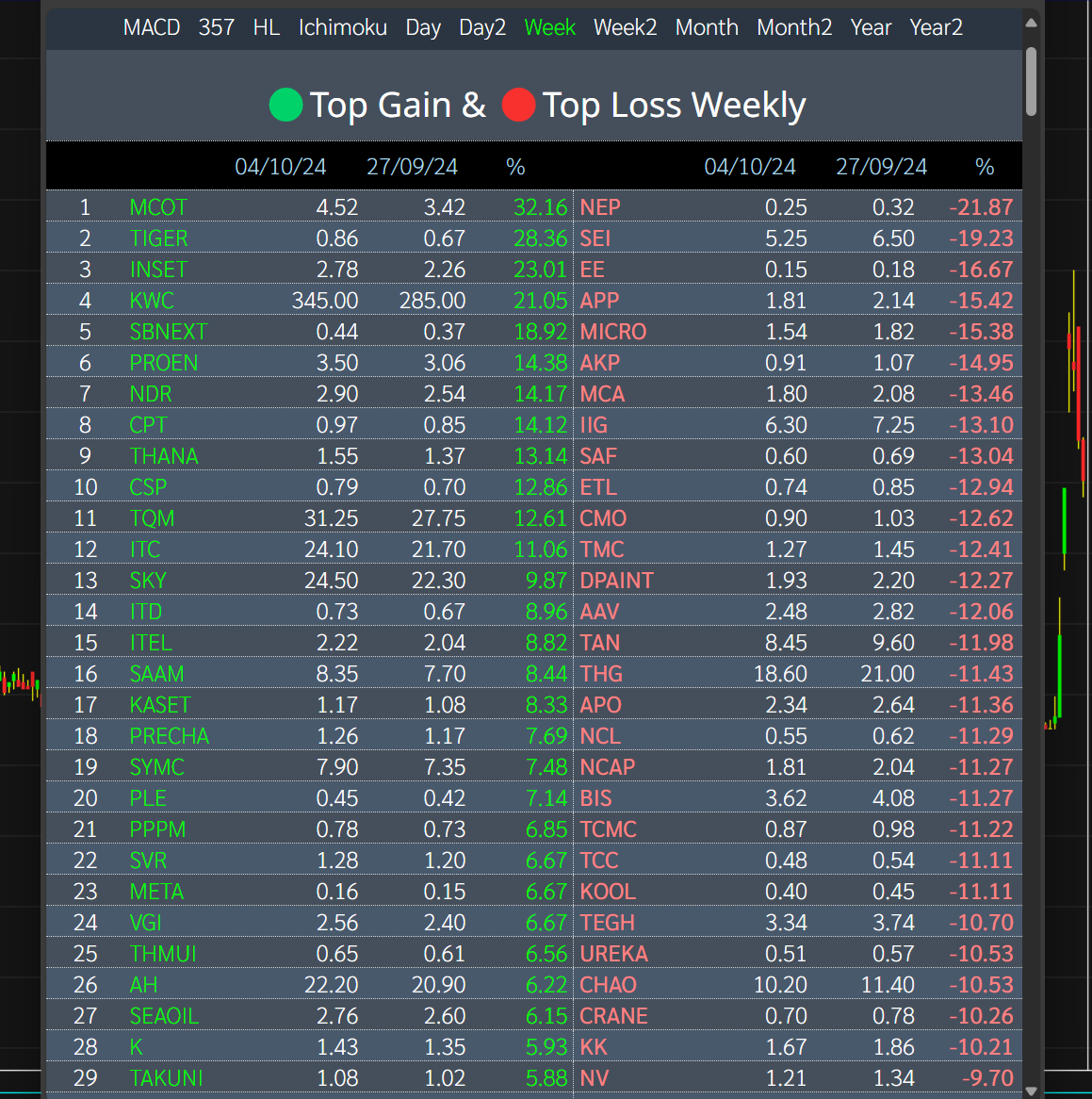Click THANA stock symbol
Image resolution: width=1092 pixels, height=1099 pixels.
pos(164,456)
